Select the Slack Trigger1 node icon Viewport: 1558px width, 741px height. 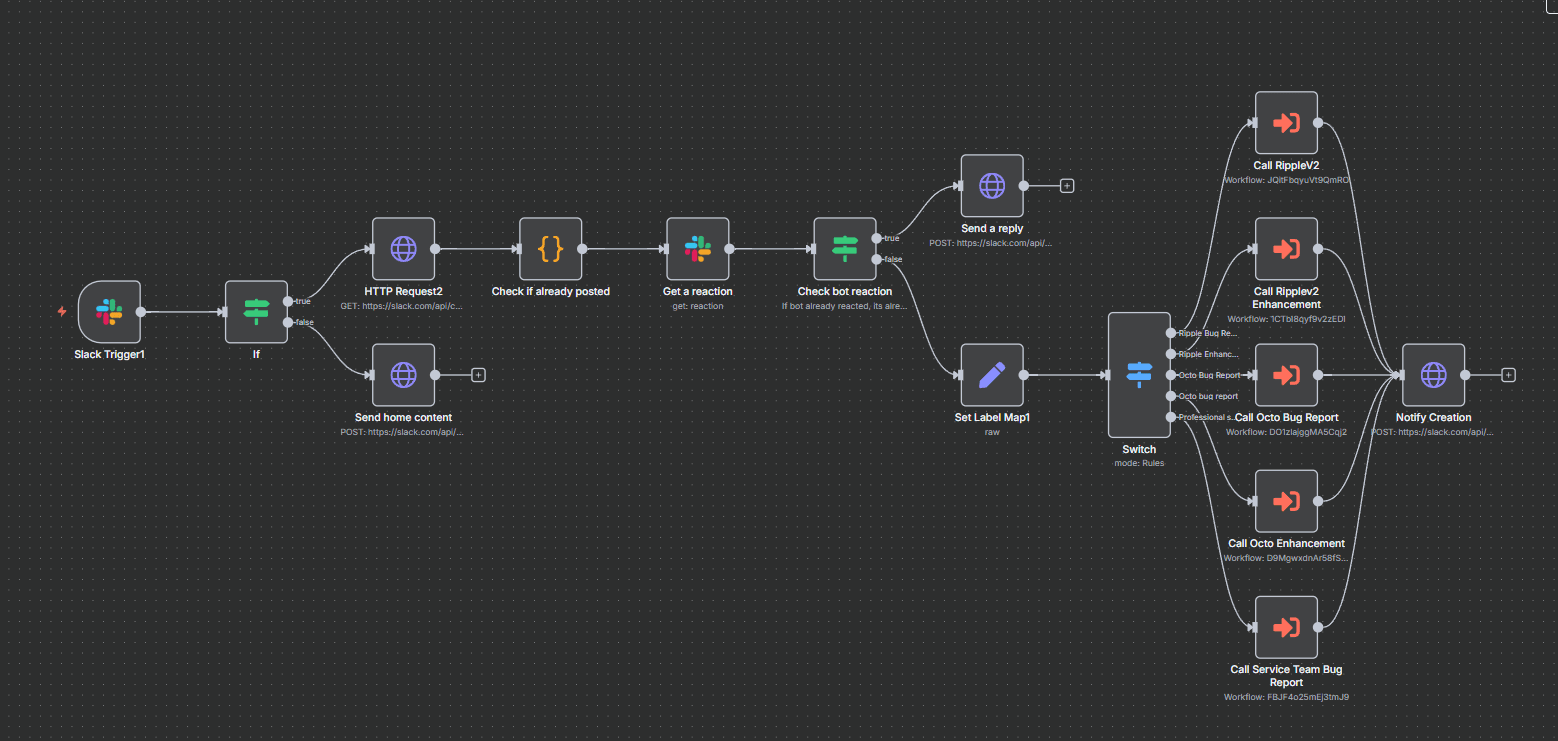pos(109,312)
